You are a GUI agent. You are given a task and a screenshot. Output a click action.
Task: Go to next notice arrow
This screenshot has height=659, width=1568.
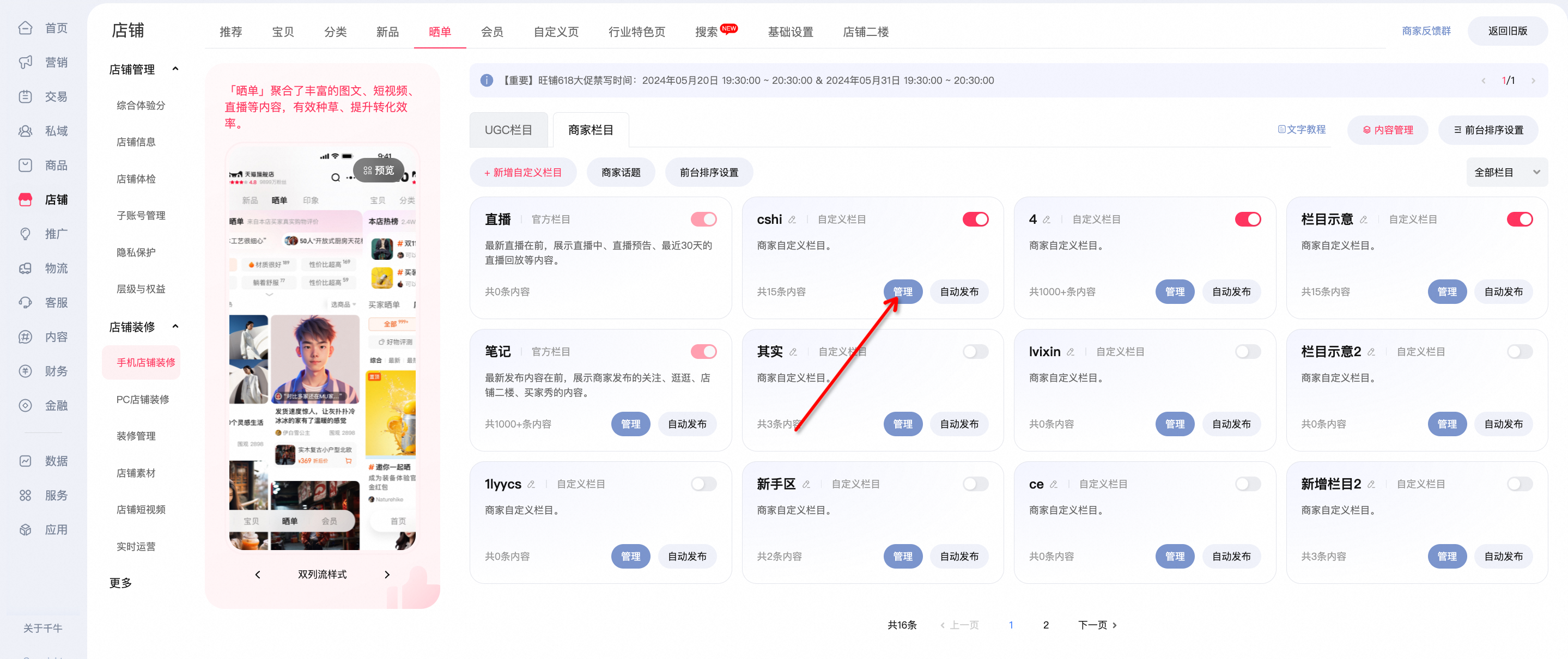coord(1533,80)
